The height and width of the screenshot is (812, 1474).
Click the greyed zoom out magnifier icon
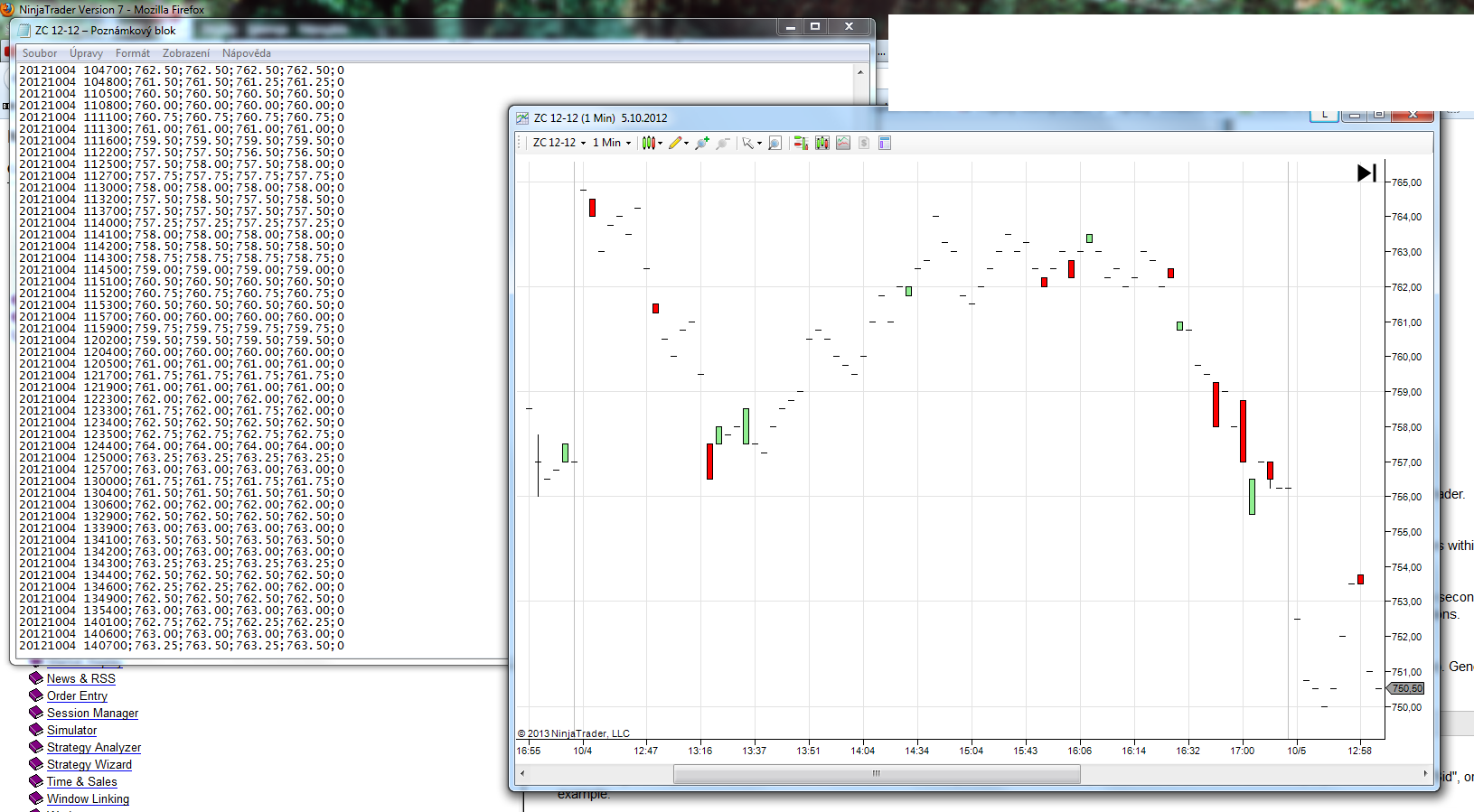point(723,143)
